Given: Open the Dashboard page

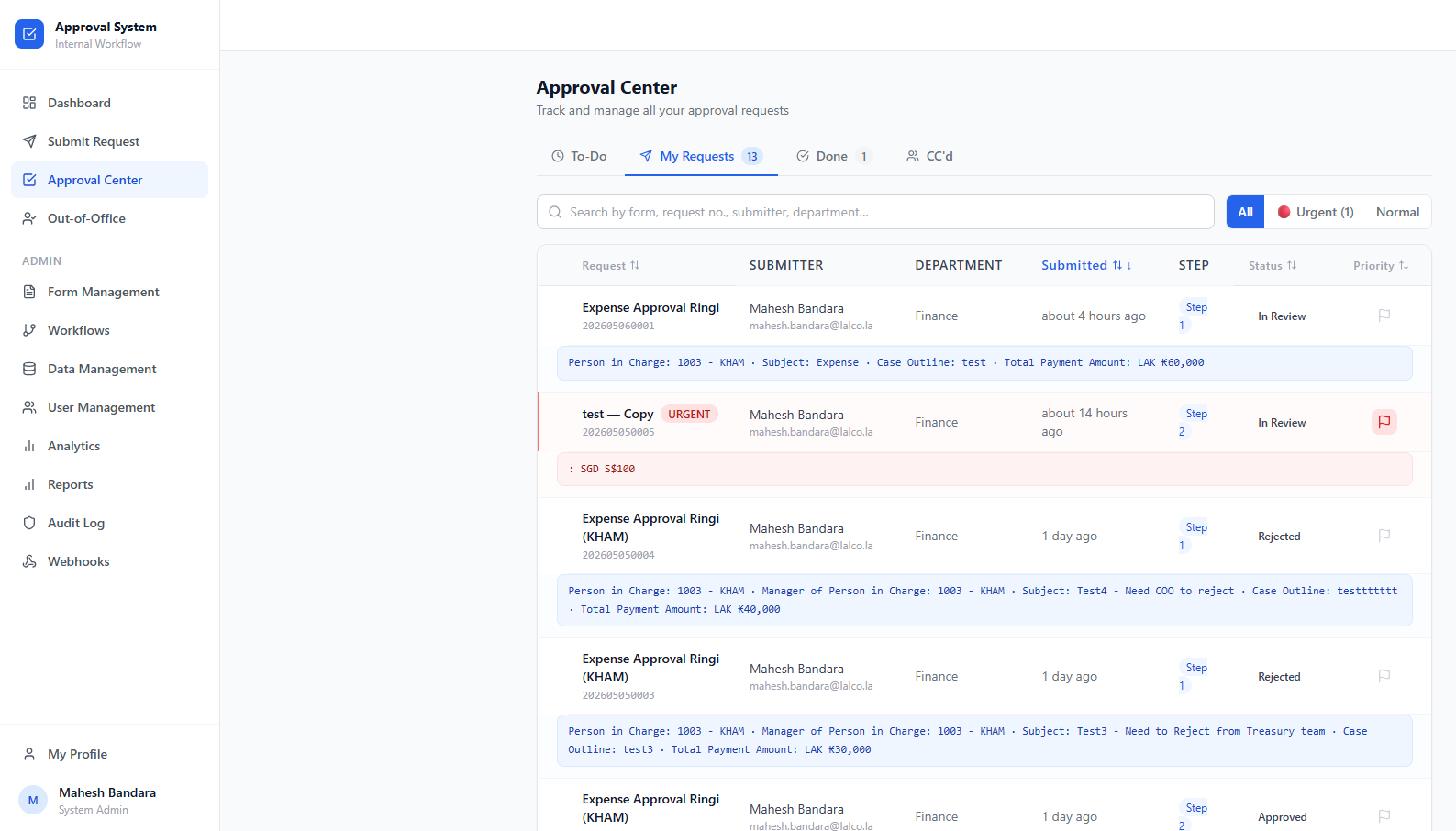Looking at the screenshot, I should (109, 103).
